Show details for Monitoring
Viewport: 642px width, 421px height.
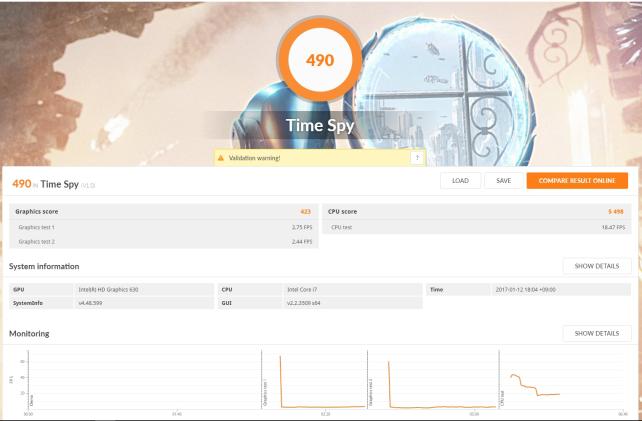pos(597,333)
